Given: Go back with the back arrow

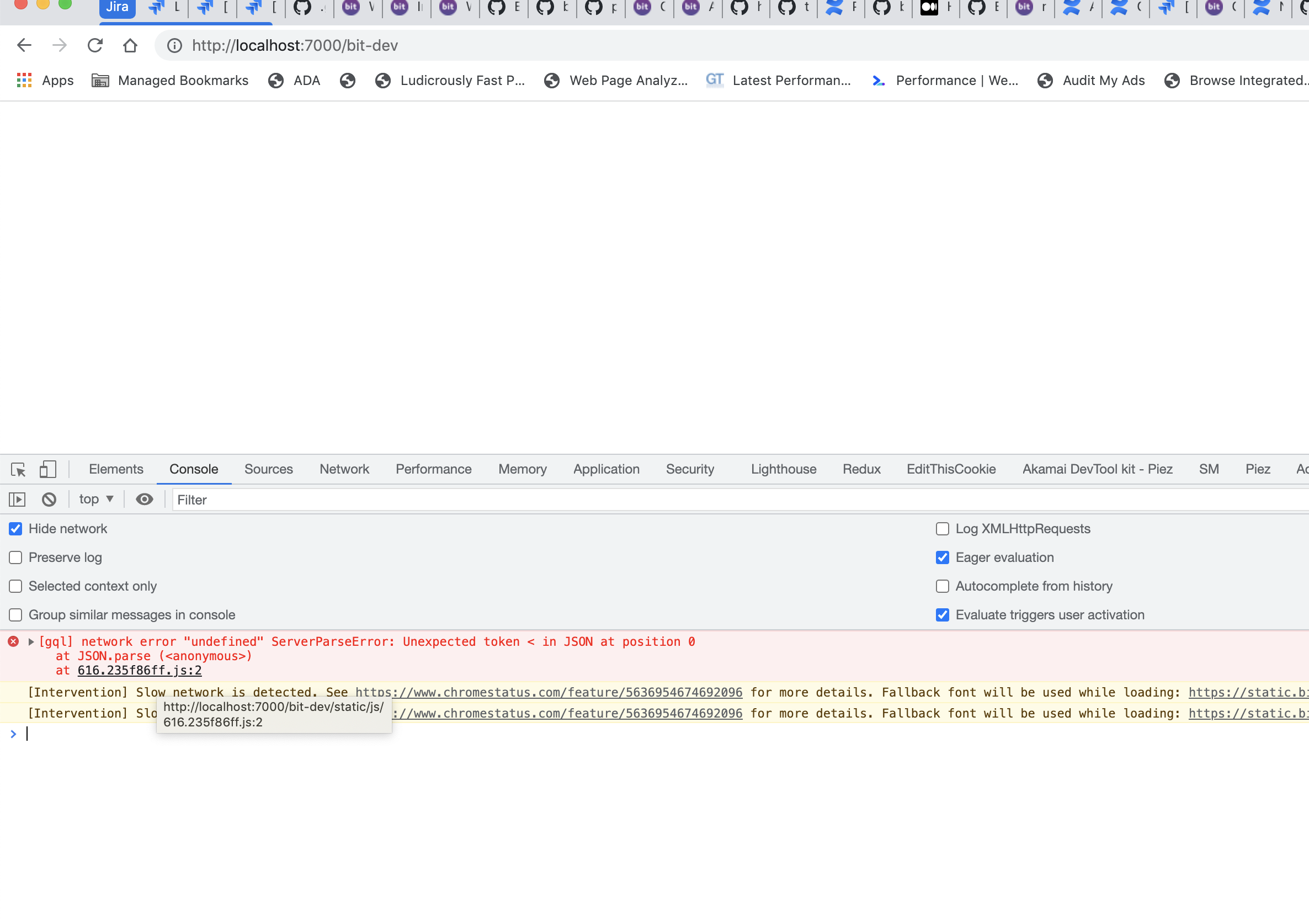Looking at the screenshot, I should pyautogui.click(x=24, y=46).
